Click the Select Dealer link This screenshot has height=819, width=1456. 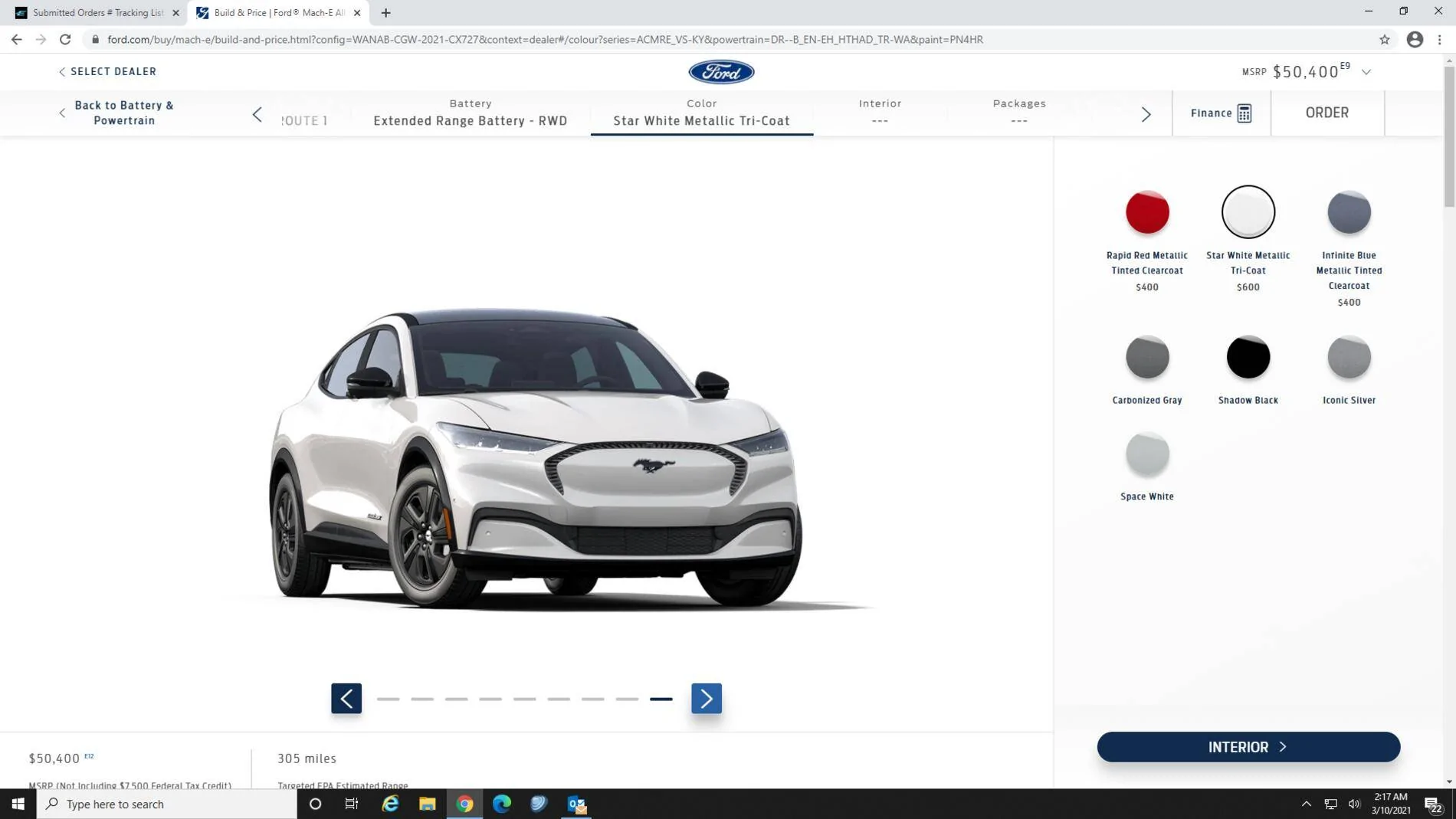tap(107, 71)
